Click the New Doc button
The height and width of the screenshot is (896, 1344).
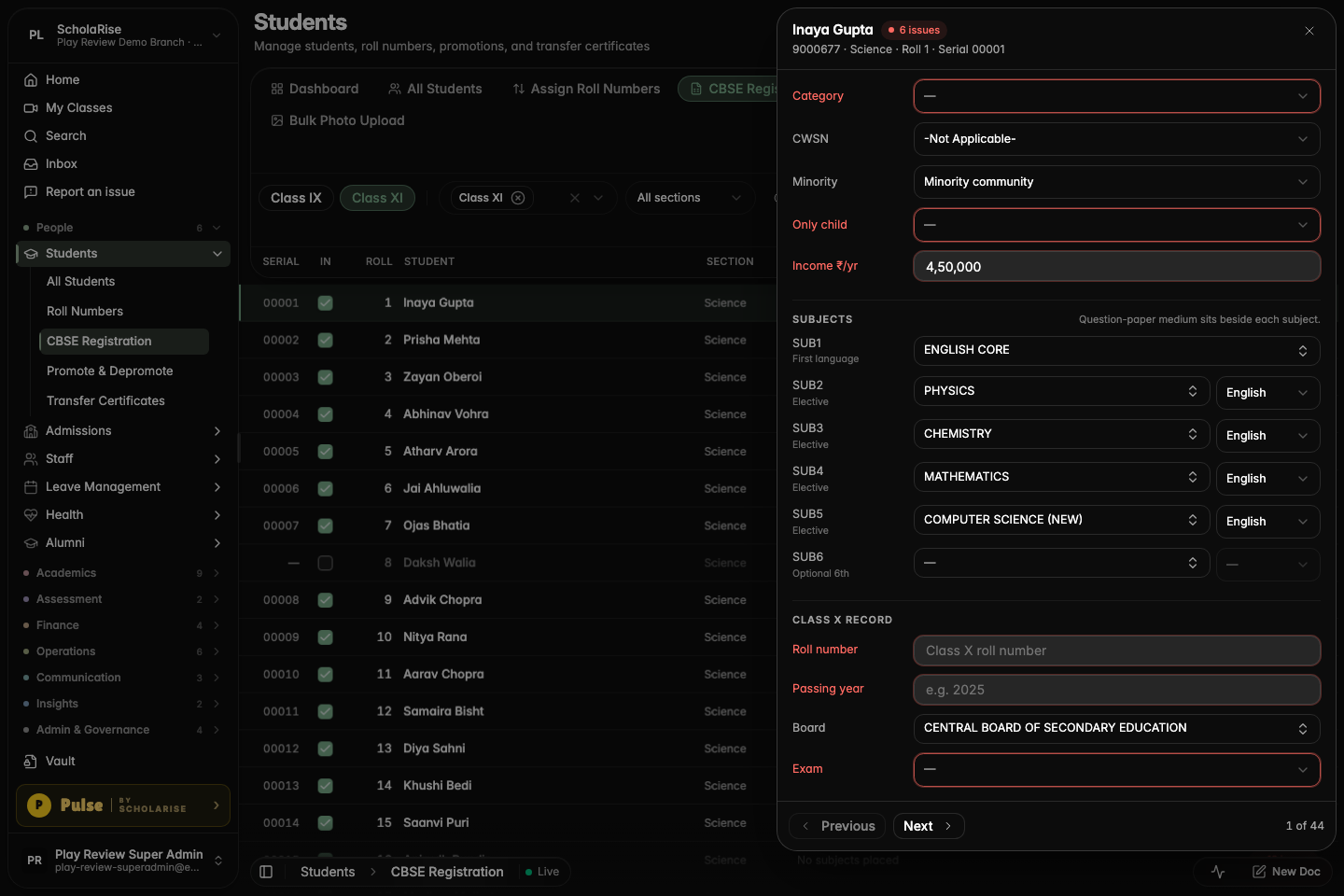pyautogui.click(x=1286, y=872)
